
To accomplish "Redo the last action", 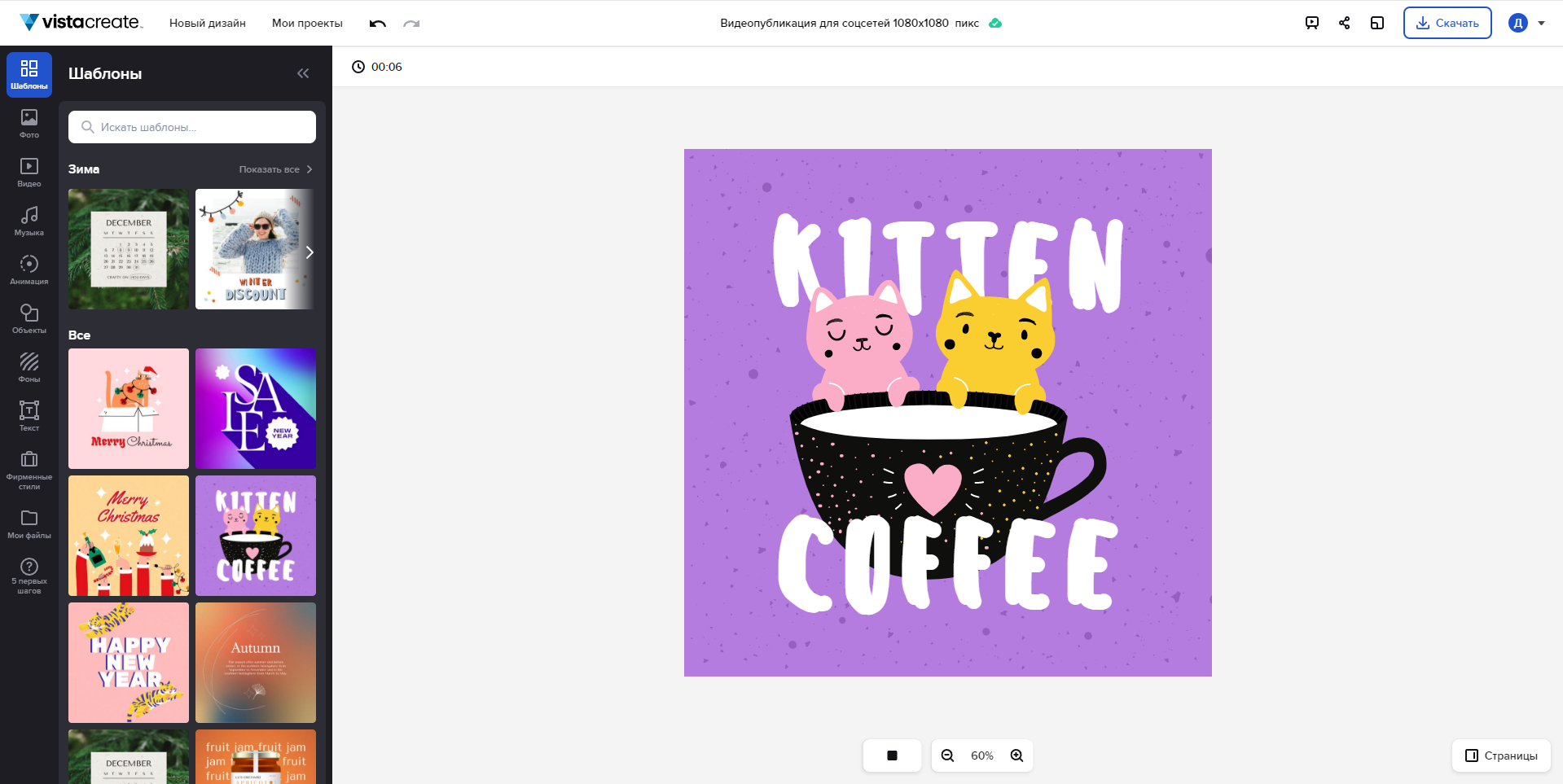I will click(x=411, y=23).
